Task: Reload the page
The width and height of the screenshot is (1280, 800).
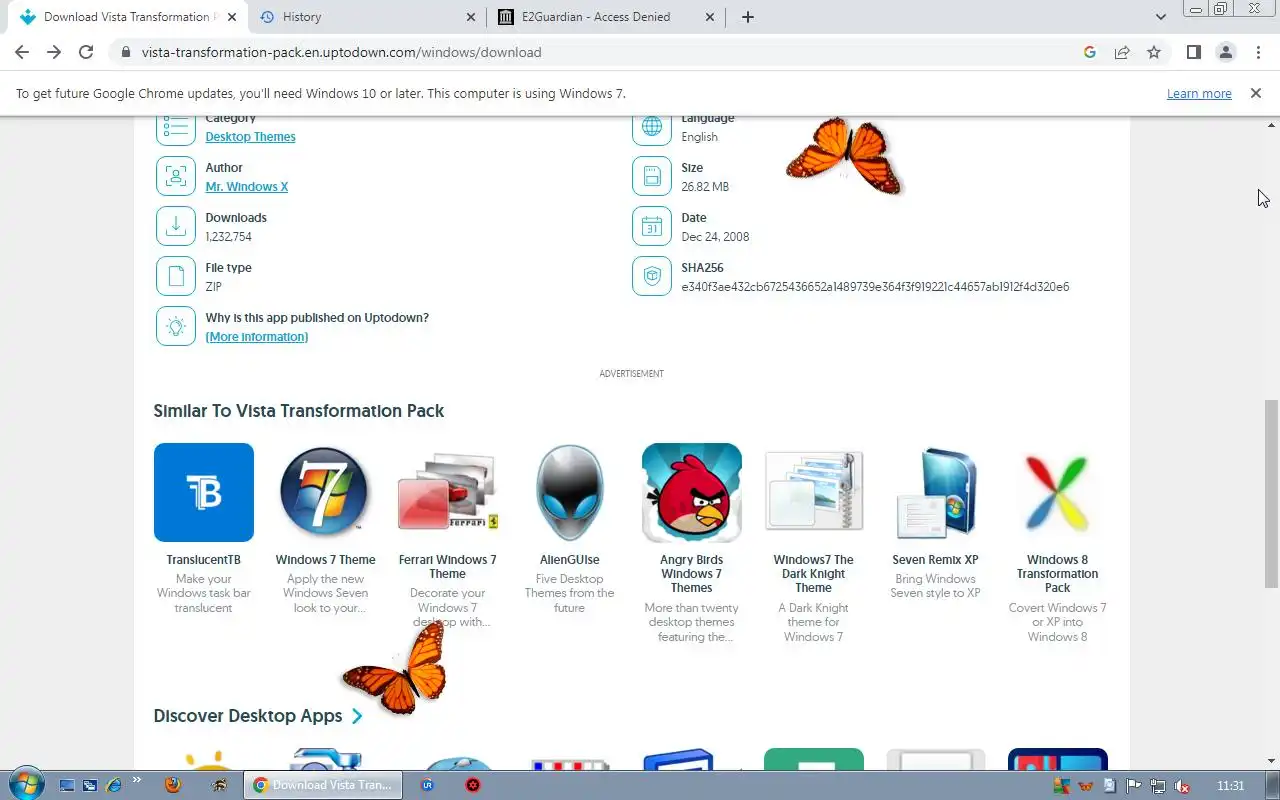Action: 86,52
